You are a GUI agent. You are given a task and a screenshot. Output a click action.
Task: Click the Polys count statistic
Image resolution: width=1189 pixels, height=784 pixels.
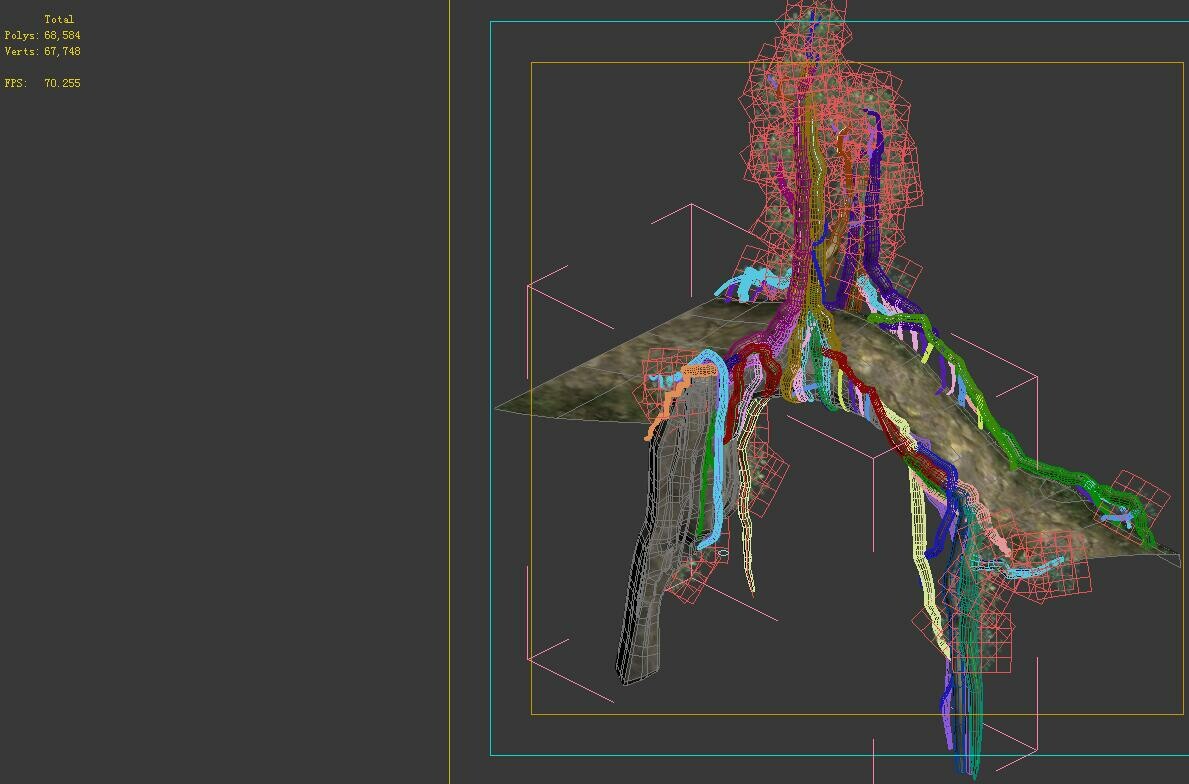coord(43,35)
